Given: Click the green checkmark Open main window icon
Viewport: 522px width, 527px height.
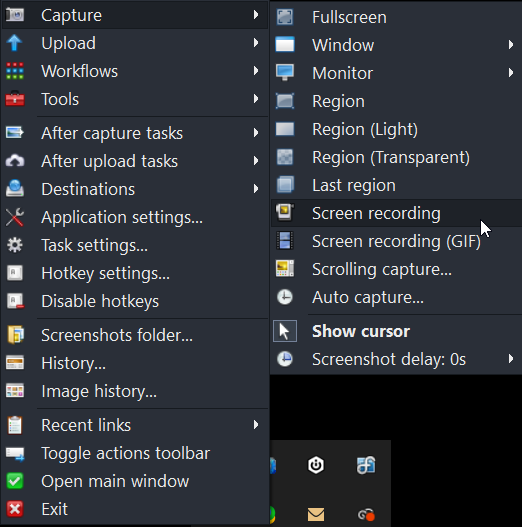Looking at the screenshot, I should click(15, 481).
